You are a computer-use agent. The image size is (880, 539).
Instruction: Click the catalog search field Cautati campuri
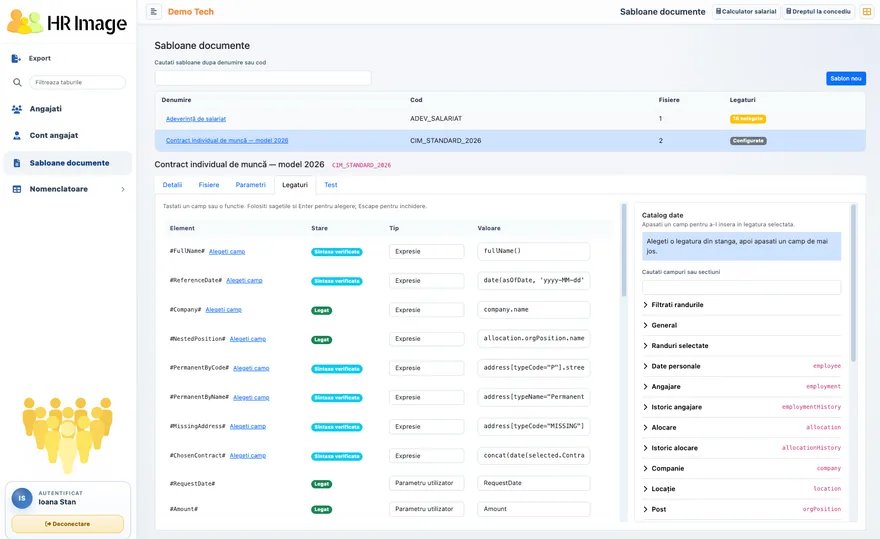pyautogui.click(x=741, y=287)
